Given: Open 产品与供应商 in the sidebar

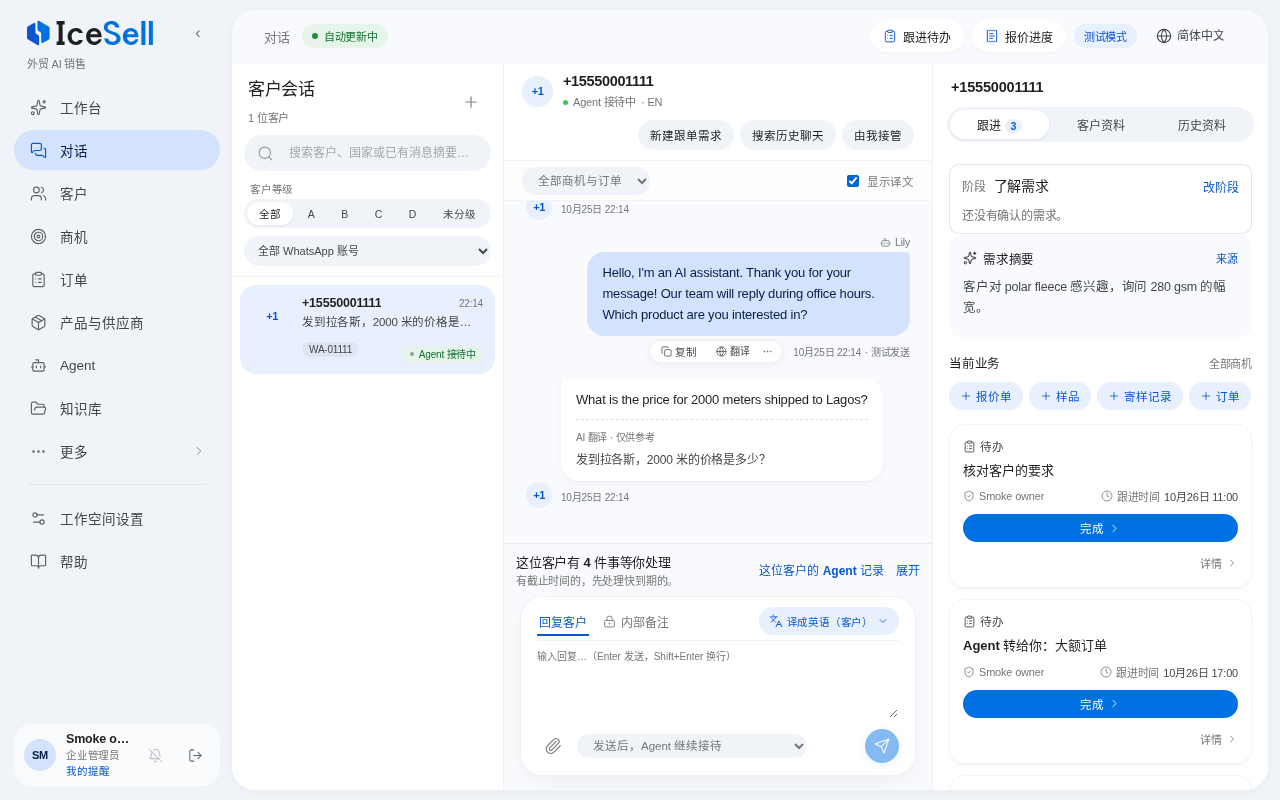Looking at the screenshot, I should point(117,323).
